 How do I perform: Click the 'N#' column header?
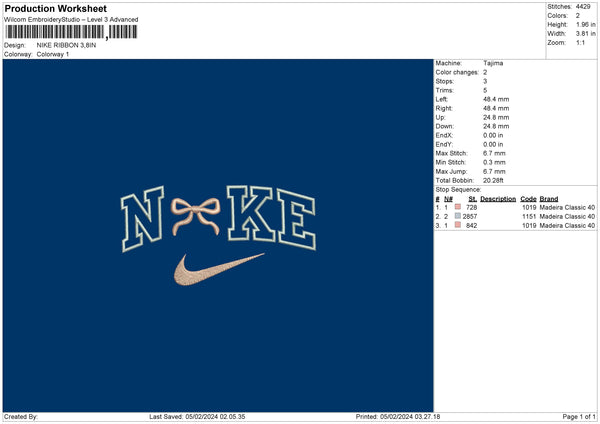(x=448, y=199)
